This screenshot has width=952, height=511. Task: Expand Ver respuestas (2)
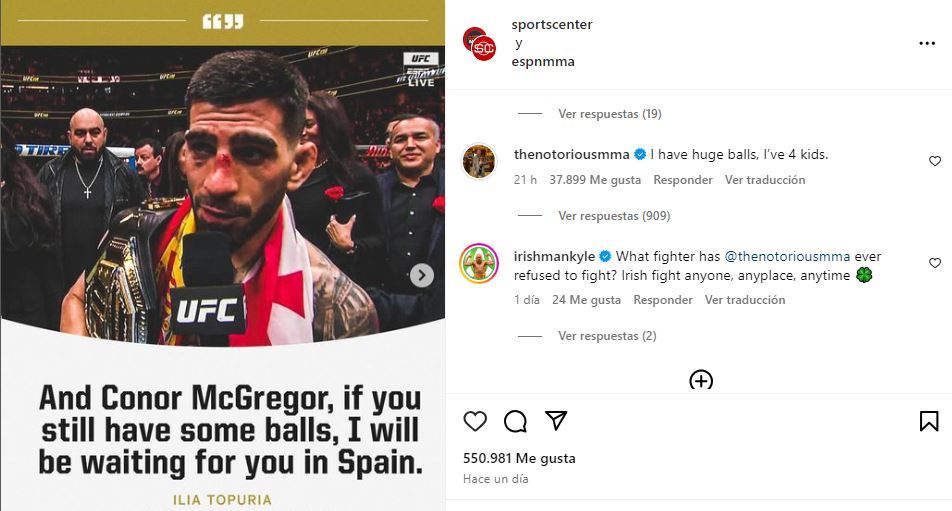(607, 336)
